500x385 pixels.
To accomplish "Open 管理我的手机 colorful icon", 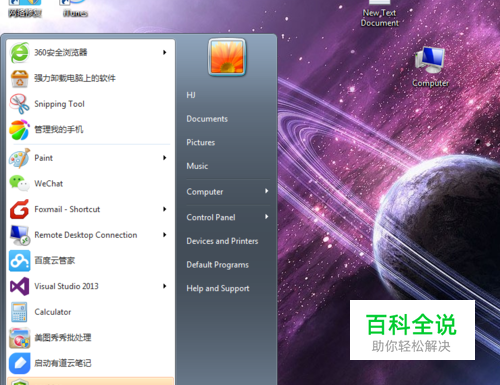I will click(x=20, y=130).
